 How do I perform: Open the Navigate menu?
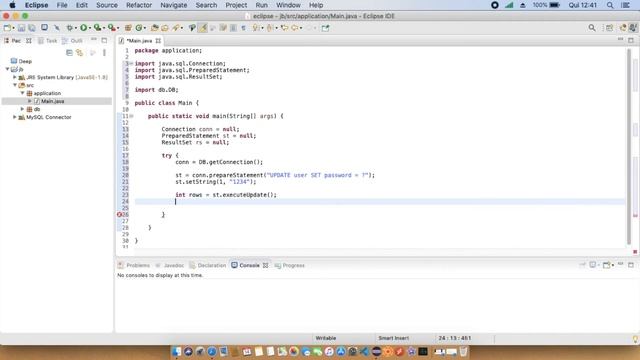[173, 5]
